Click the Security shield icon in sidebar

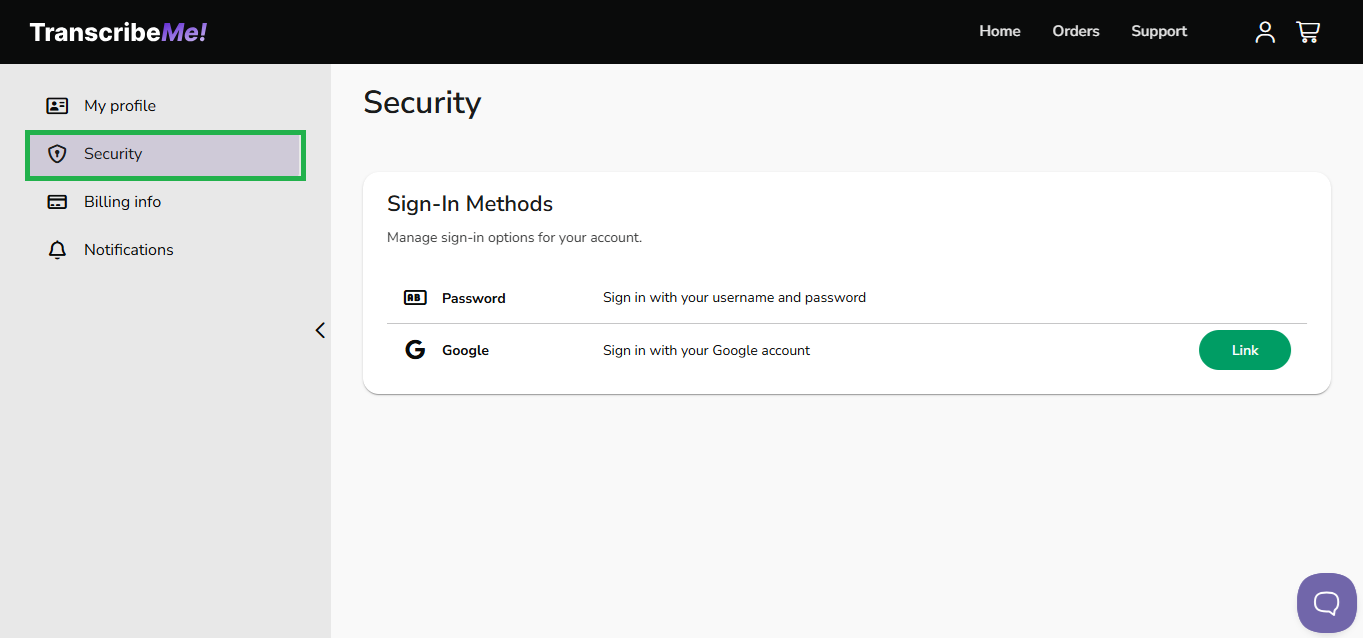click(57, 153)
